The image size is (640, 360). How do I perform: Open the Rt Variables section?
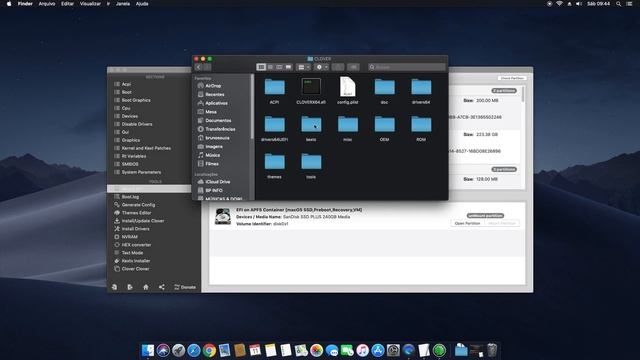point(133,156)
